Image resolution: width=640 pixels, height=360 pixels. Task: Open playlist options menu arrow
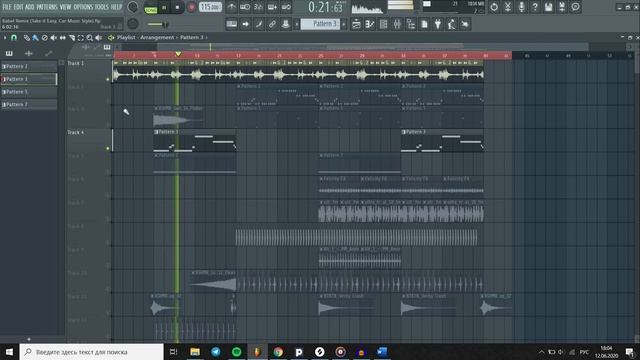coord(5,38)
